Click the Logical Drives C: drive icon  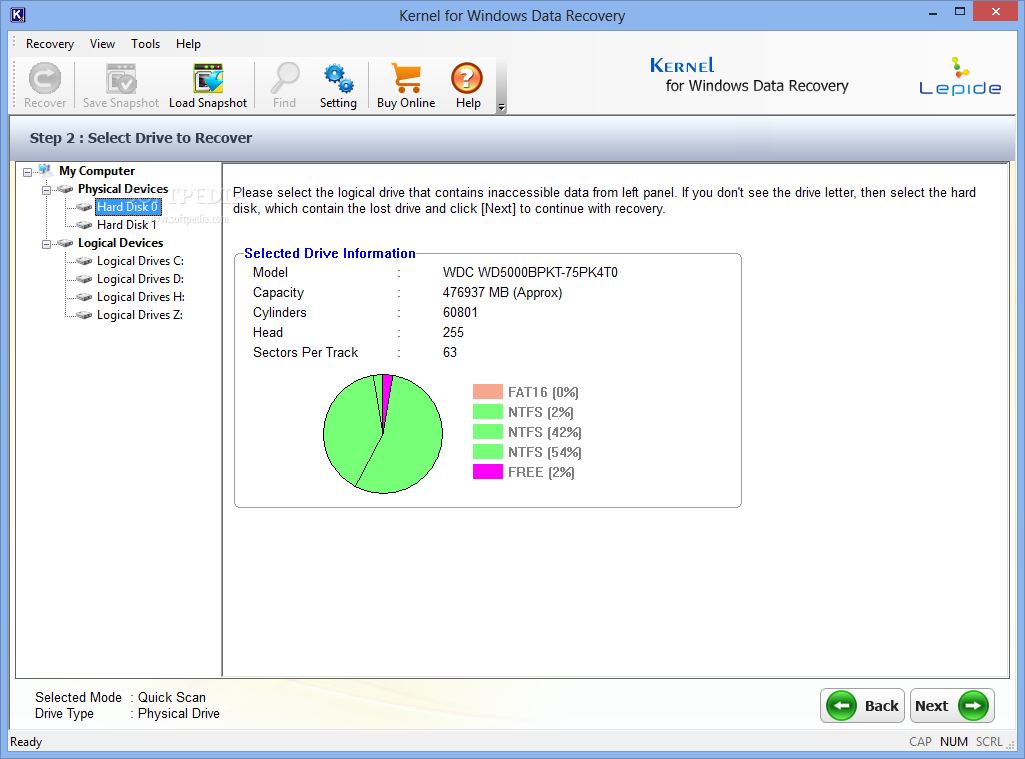coord(84,261)
